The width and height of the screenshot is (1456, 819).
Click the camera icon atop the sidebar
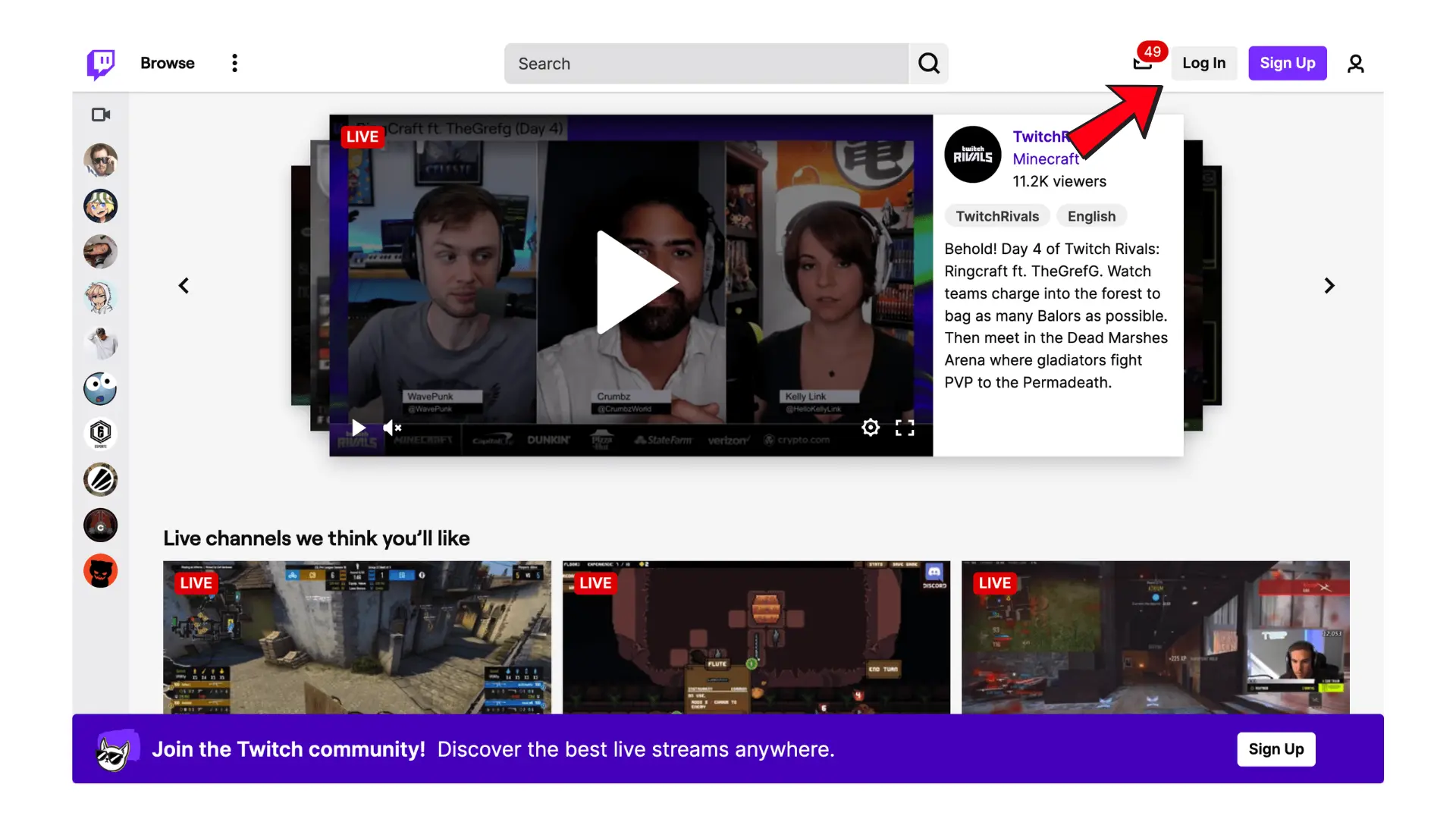(x=101, y=115)
